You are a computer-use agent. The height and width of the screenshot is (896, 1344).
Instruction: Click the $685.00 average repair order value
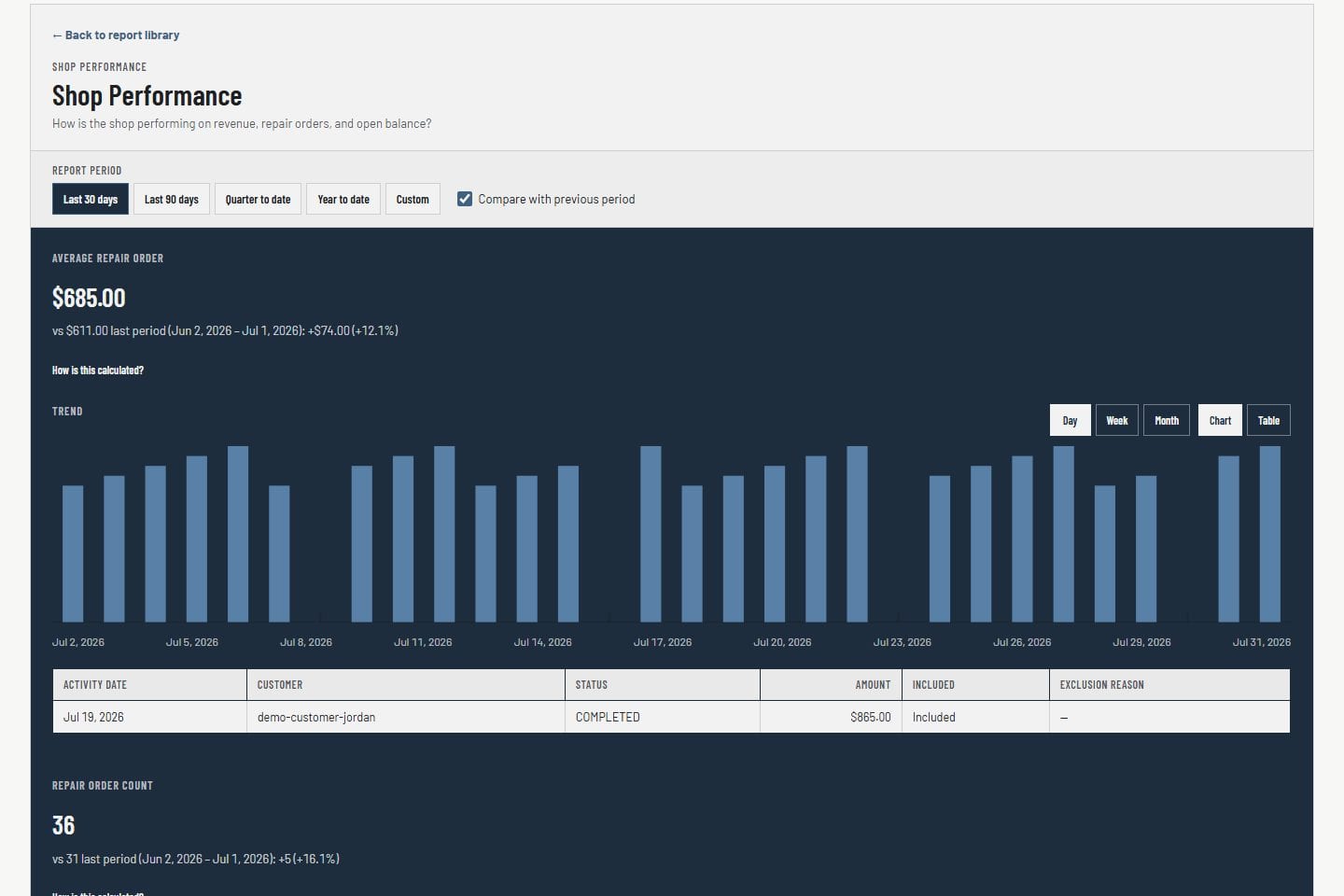(89, 298)
